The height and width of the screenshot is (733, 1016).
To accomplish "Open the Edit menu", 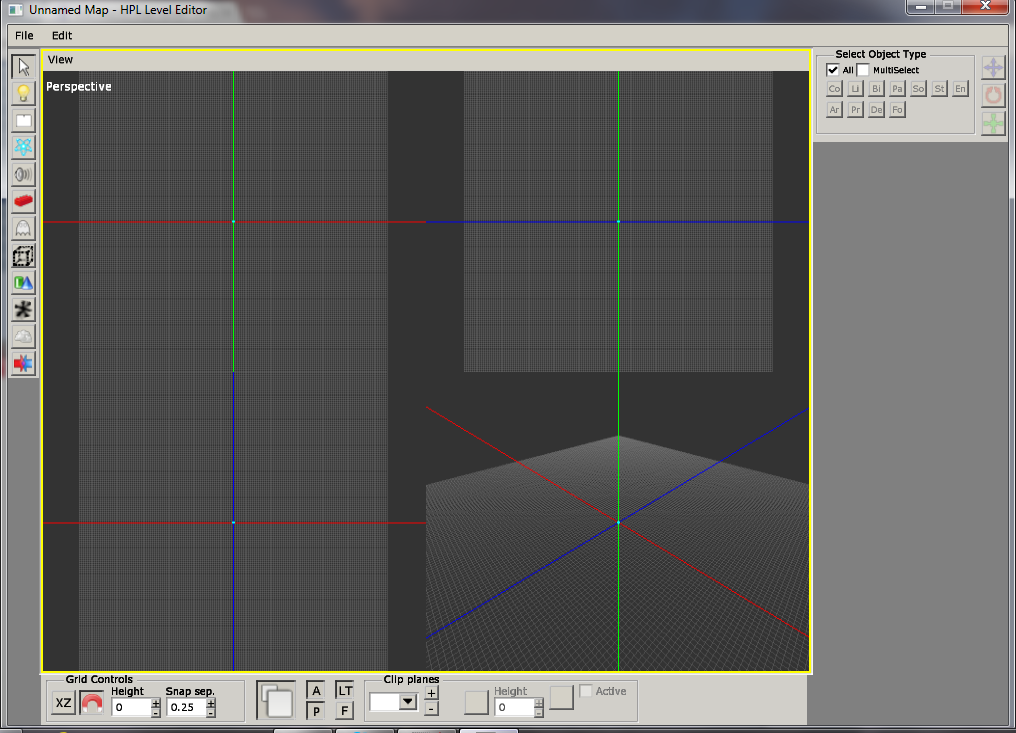I will [62, 36].
